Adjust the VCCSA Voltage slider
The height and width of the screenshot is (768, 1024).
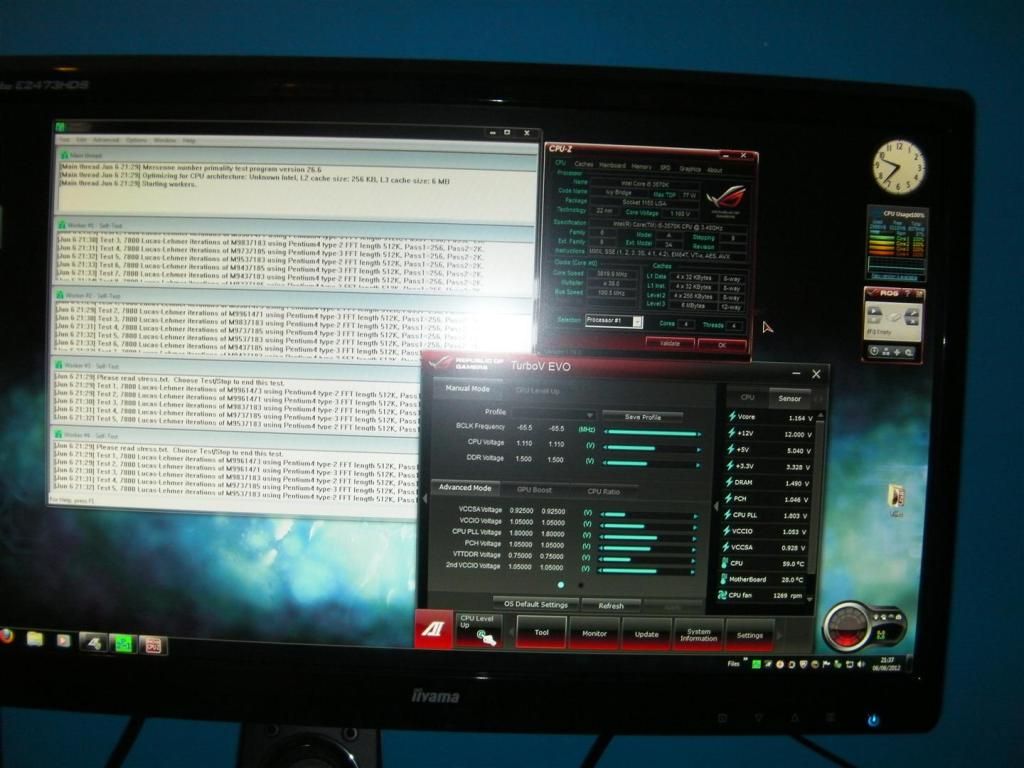(647, 515)
